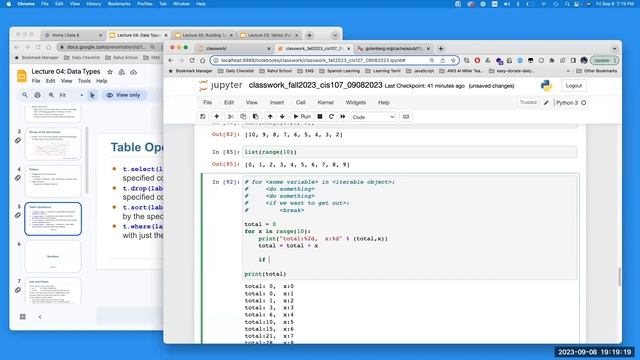
Task: Collapse the Slides filmstrip with the arrow
Action: (x=40, y=317)
